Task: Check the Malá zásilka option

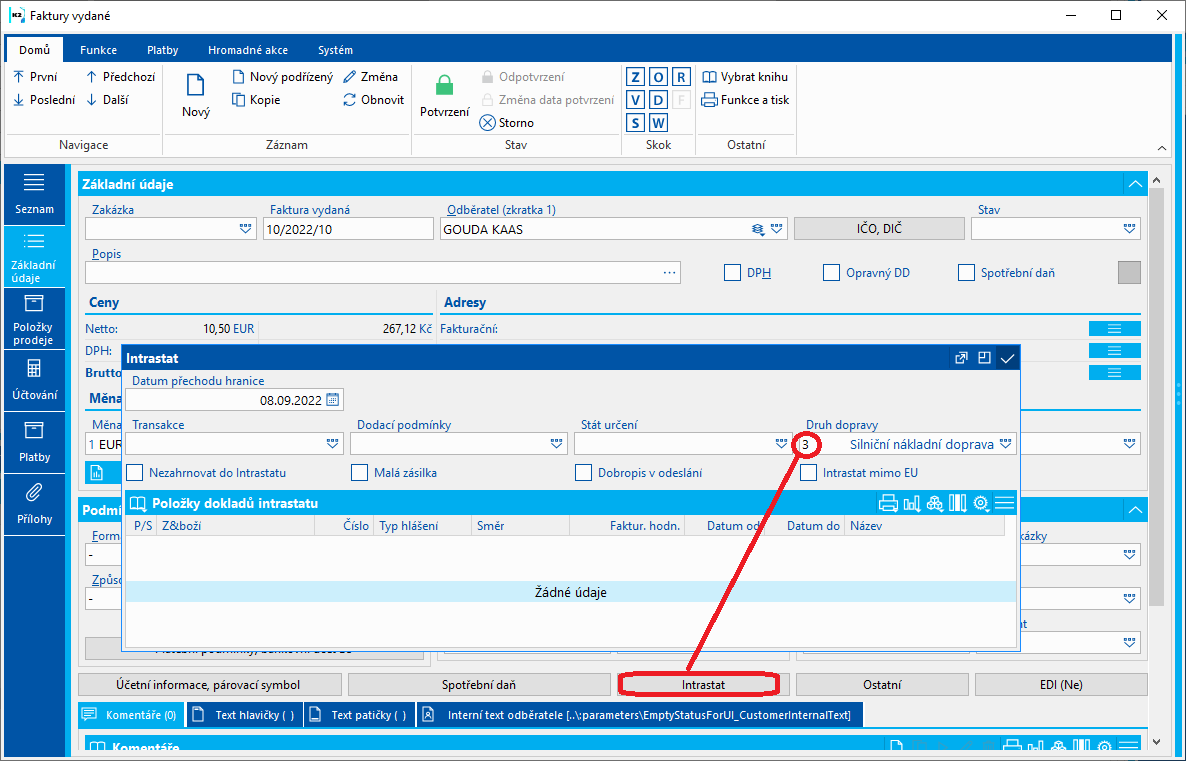Action: click(x=359, y=473)
